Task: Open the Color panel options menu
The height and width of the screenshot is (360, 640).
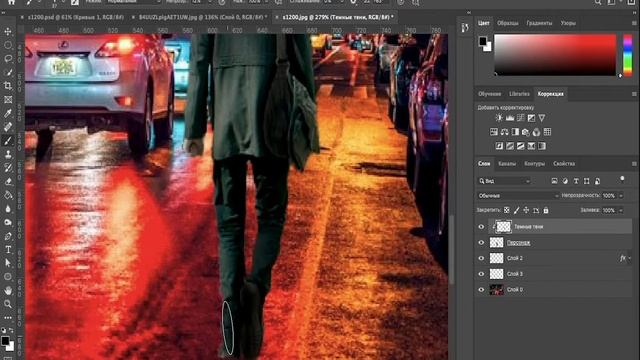Action: click(x=634, y=23)
